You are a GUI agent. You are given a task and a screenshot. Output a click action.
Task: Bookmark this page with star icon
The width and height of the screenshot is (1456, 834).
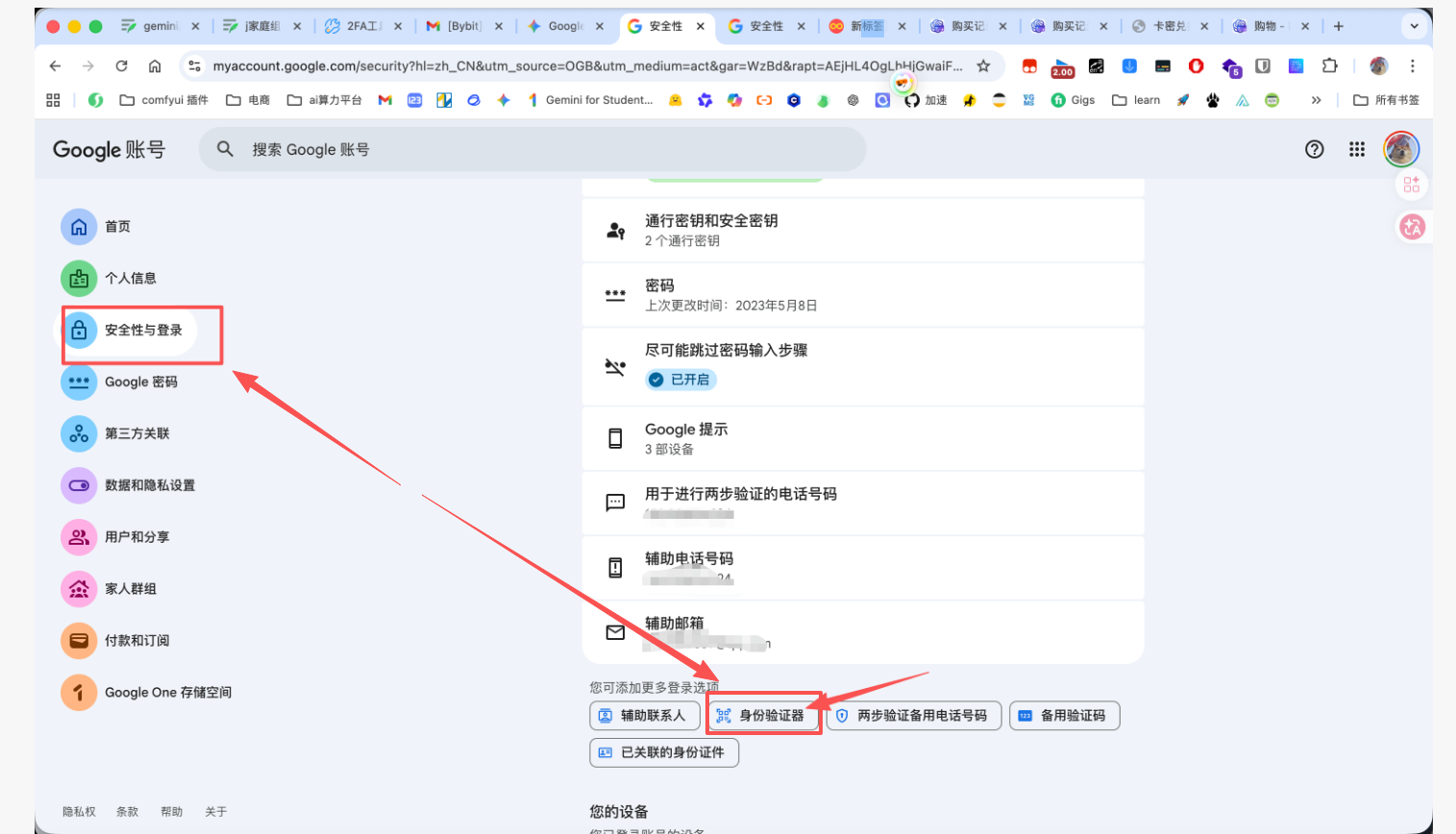click(x=983, y=66)
